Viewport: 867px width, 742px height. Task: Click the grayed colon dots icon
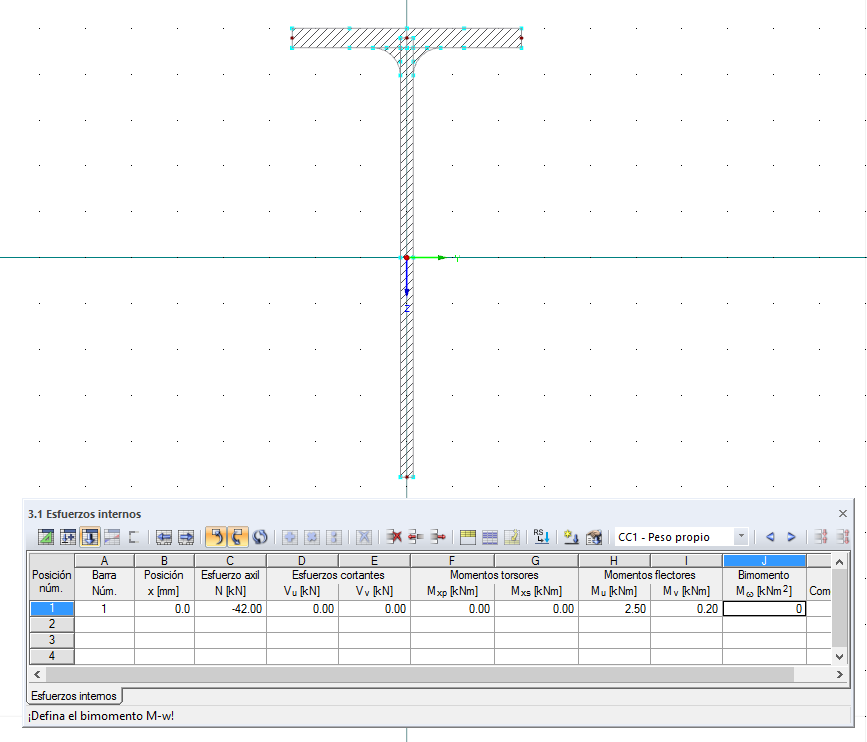coord(333,537)
